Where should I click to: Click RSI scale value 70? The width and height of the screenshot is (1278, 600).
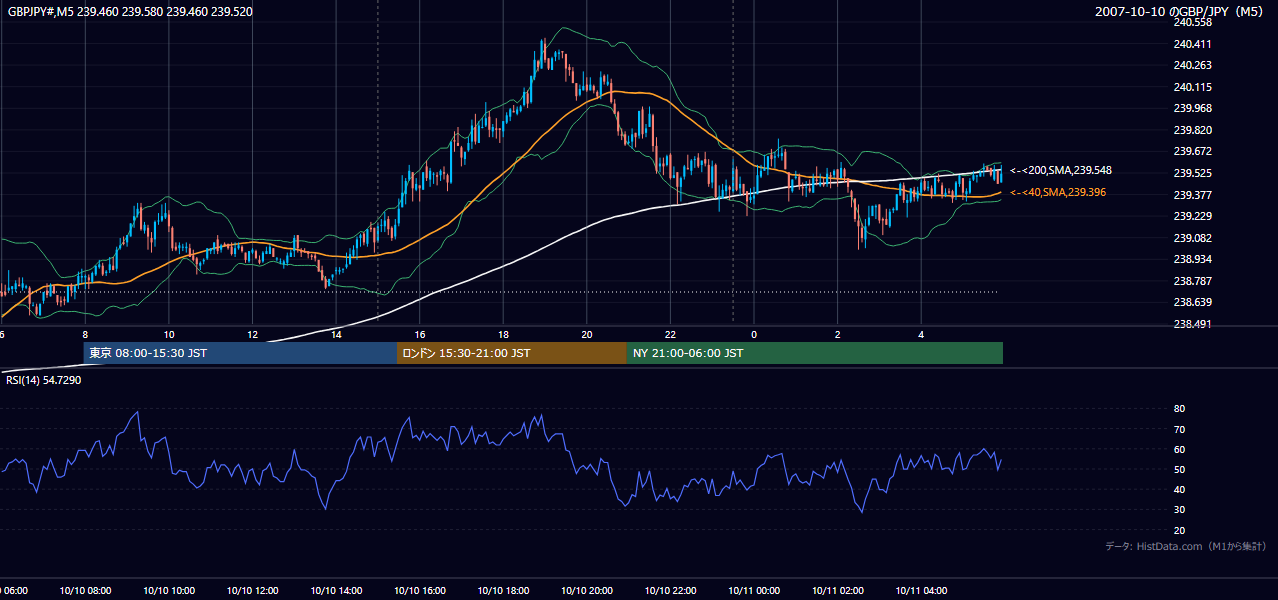pyautogui.click(x=1179, y=429)
